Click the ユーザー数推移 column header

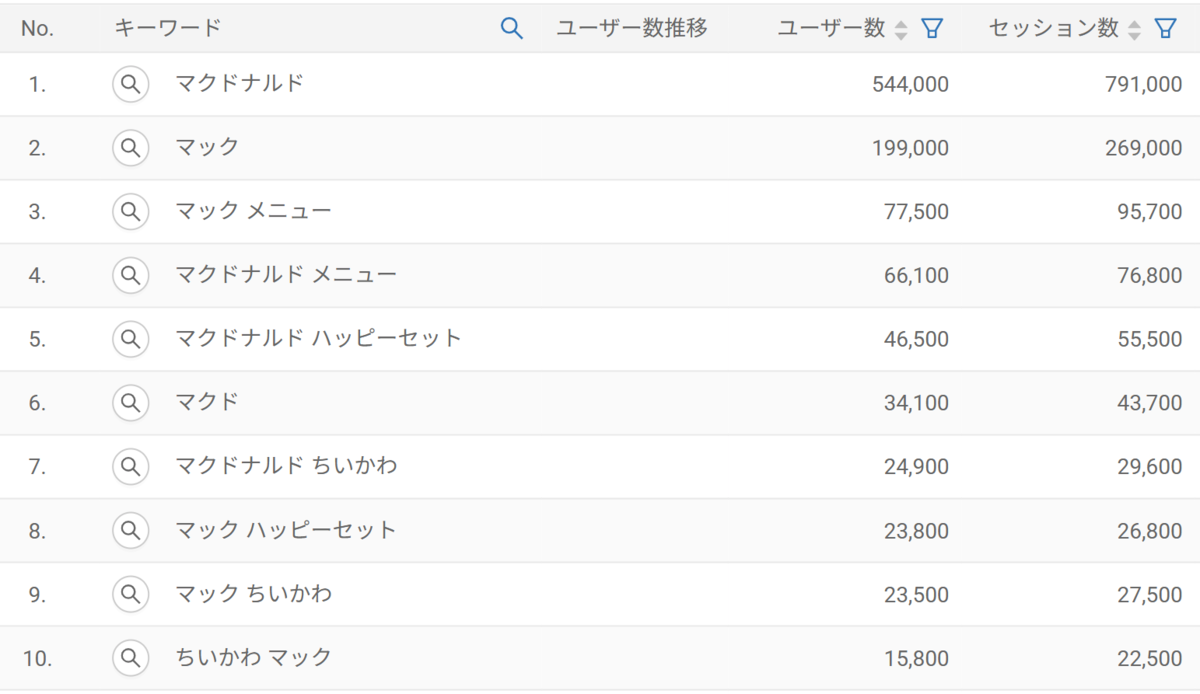(x=632, y=28)
